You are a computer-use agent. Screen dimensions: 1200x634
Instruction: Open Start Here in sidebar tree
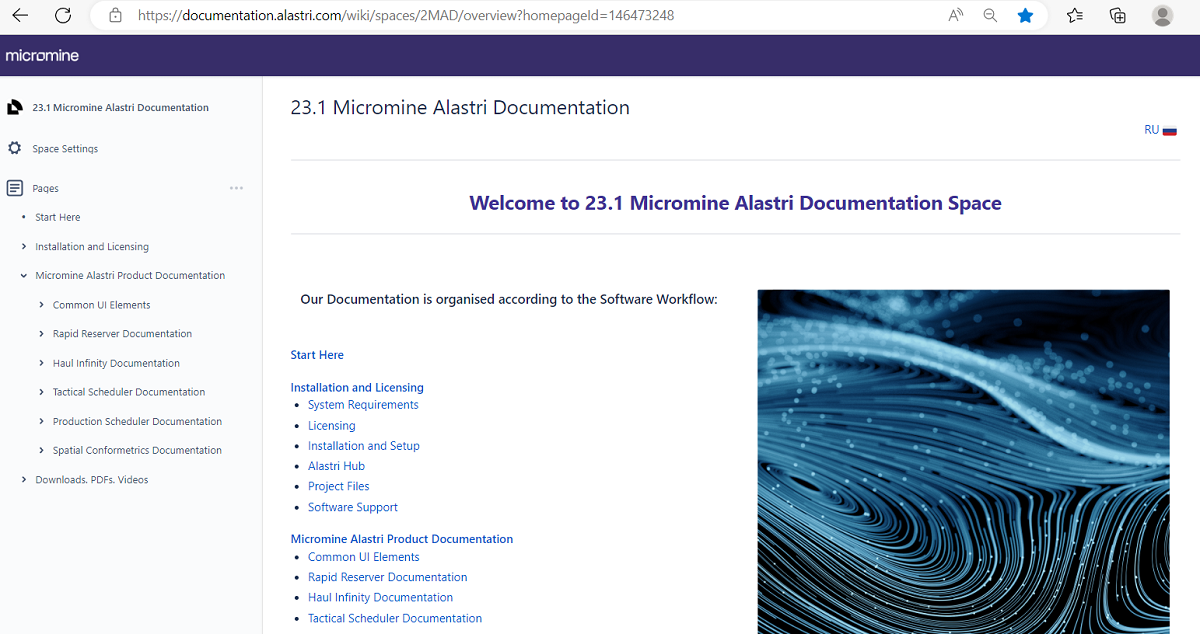tap(58, 217)
